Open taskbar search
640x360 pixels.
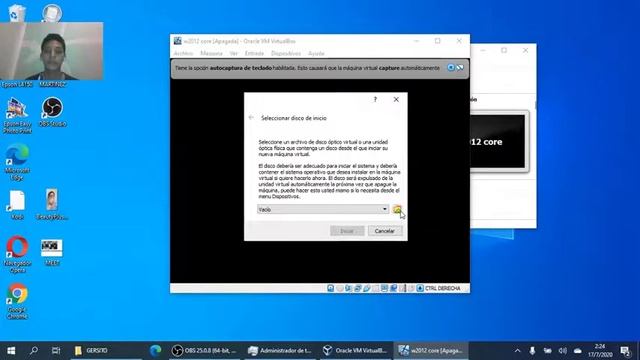click(34, 351)
